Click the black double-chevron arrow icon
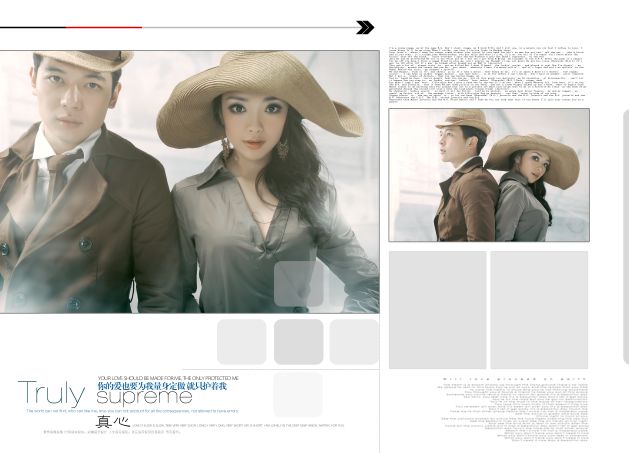Image resolution: width=629 pixels, height=453 pixels. coord(365,27)
